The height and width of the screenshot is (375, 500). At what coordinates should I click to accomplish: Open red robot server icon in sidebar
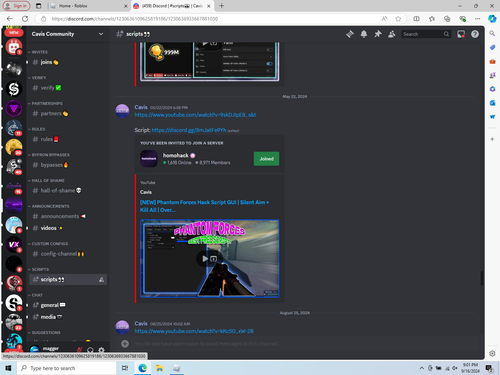click(x=14, y=47)
